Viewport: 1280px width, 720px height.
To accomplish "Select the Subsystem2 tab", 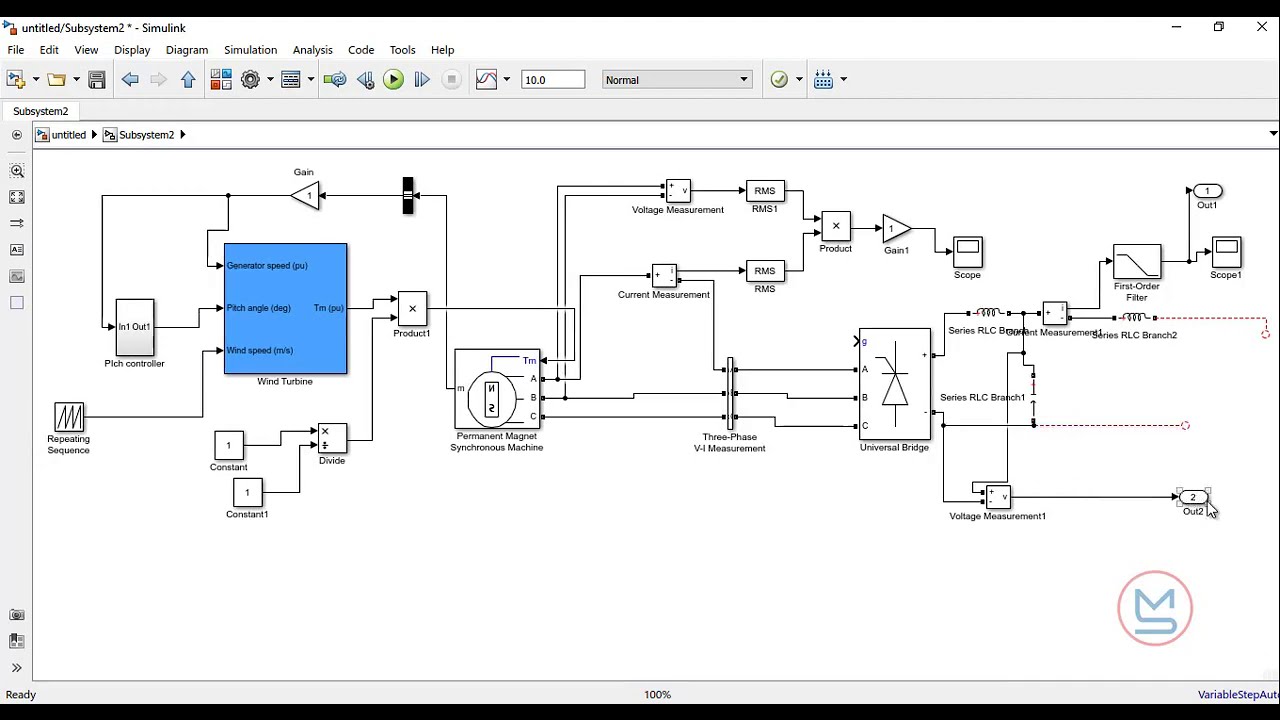I will tap(41, 111).
